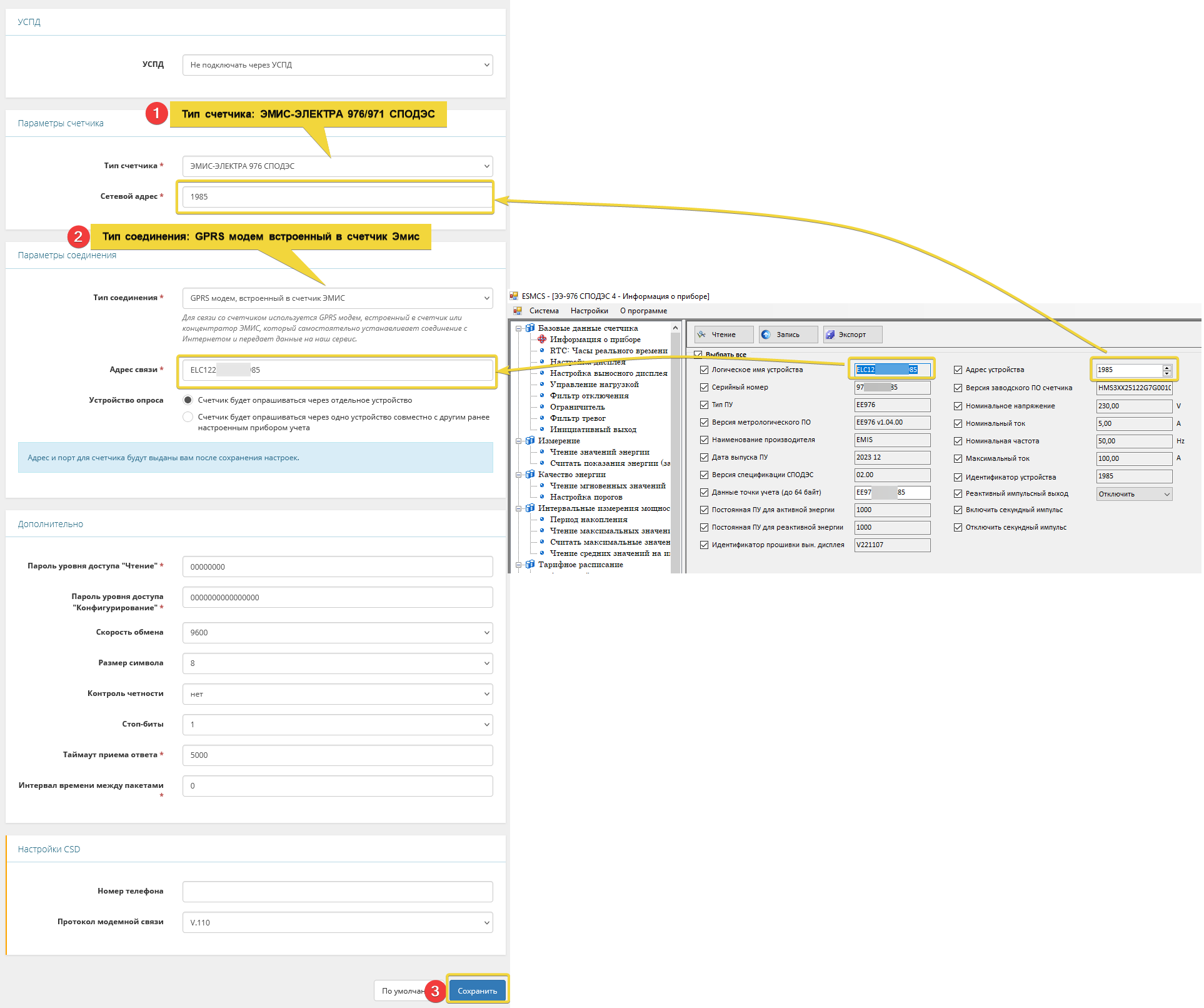Increase Адрес устройства with spinner up arrow
The width and height of the screenshot is (1204, 1008).
1166,367
